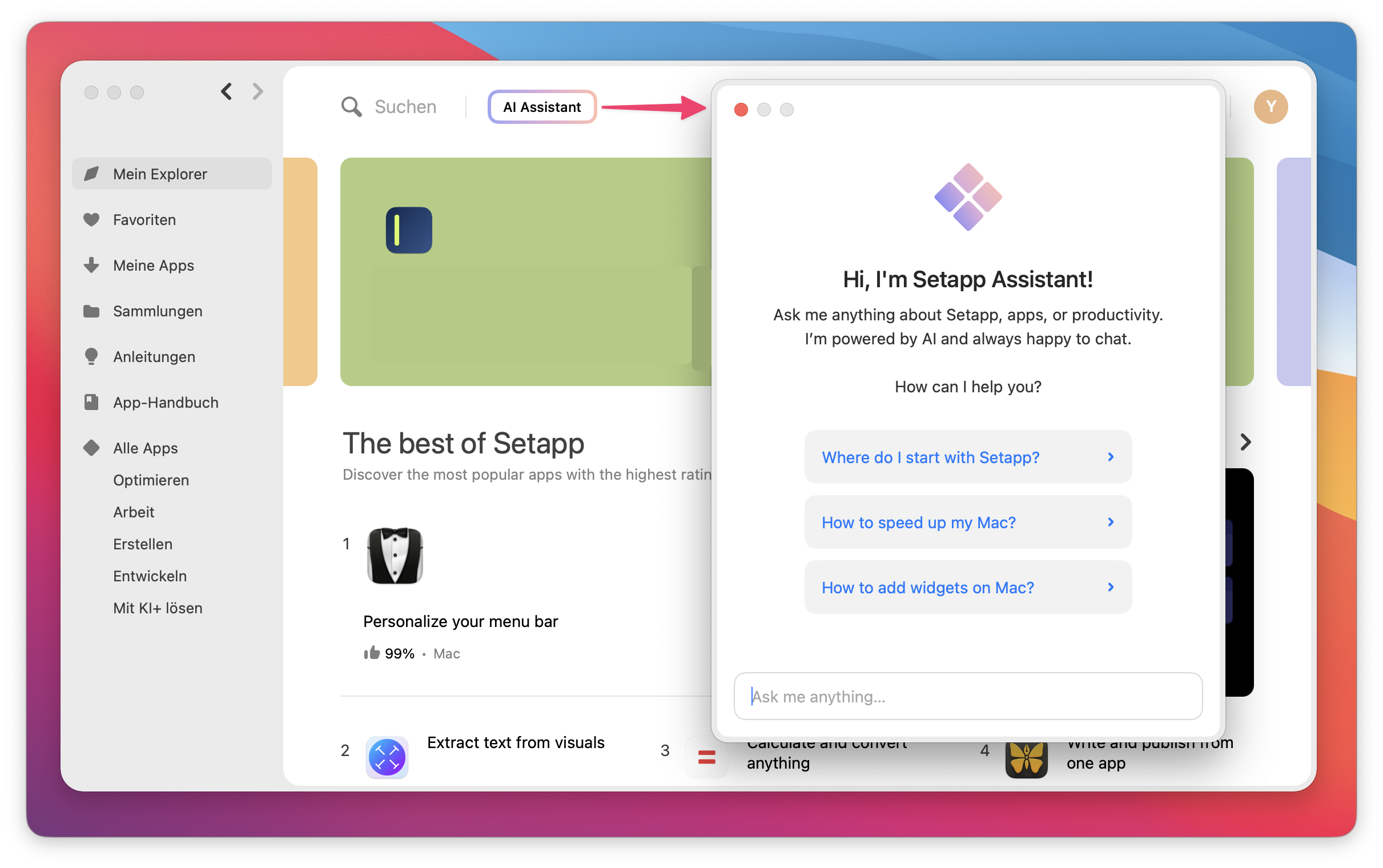Click the Suchen magnifier icon
This screenshot has width=1383, height=868.
coord(352,107)
